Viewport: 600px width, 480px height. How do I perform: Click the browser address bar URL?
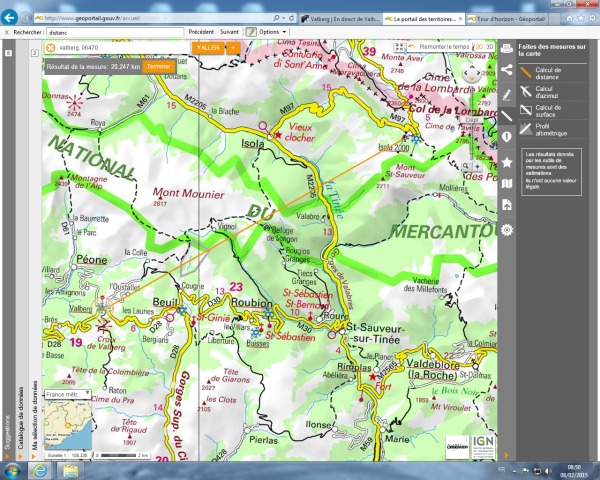tap(153, 18)
